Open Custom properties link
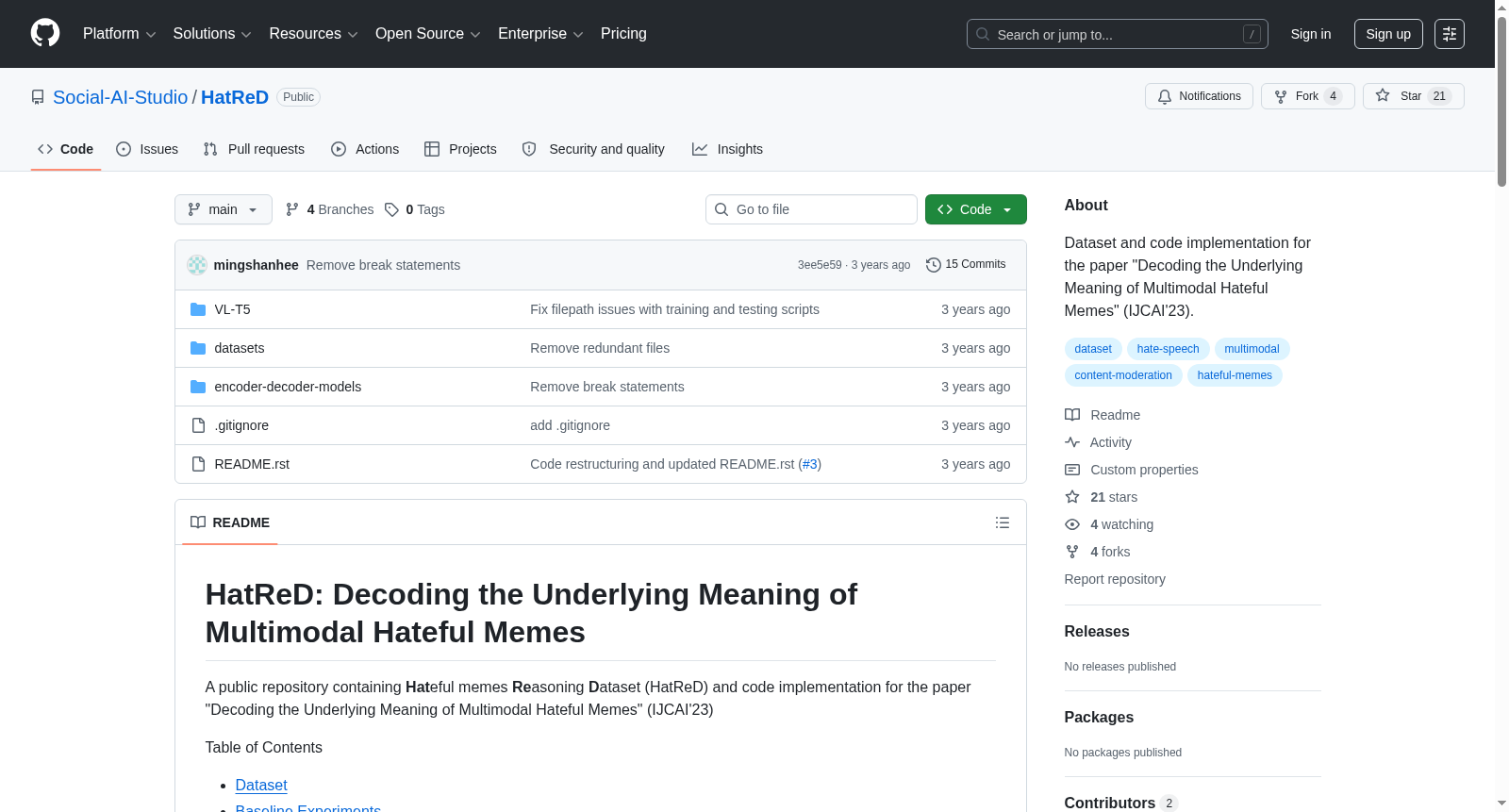The image size is (1509, 812). tap(1132, 470)
